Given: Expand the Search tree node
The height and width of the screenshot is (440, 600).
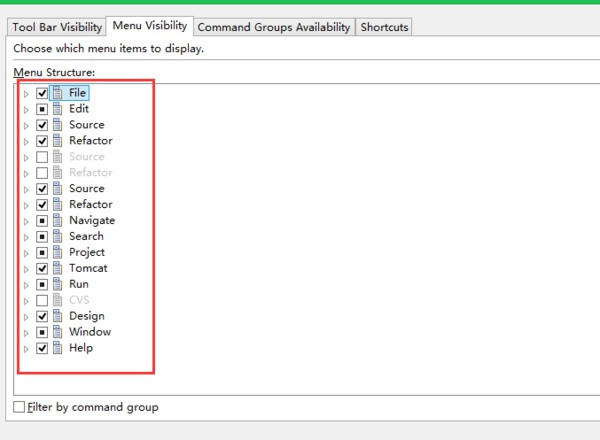Looking at the screenshot, I should [26, 237].
